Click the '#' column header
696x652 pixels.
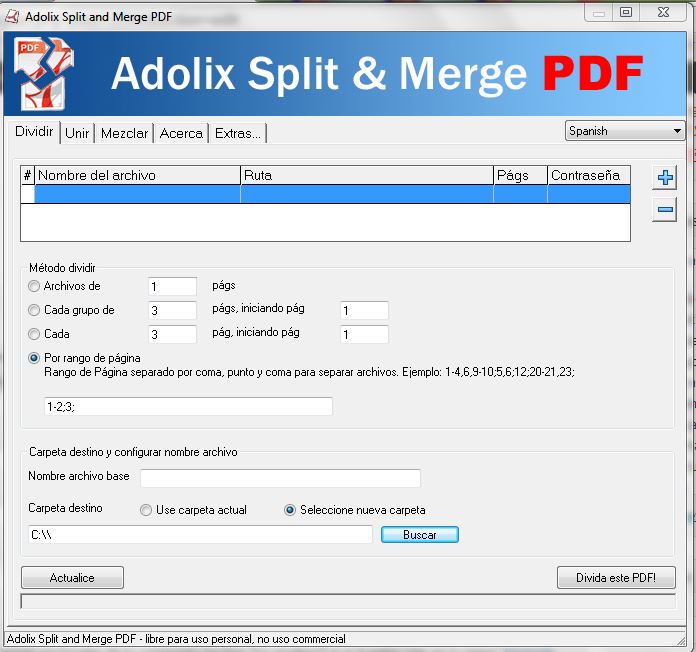point(28,175)
